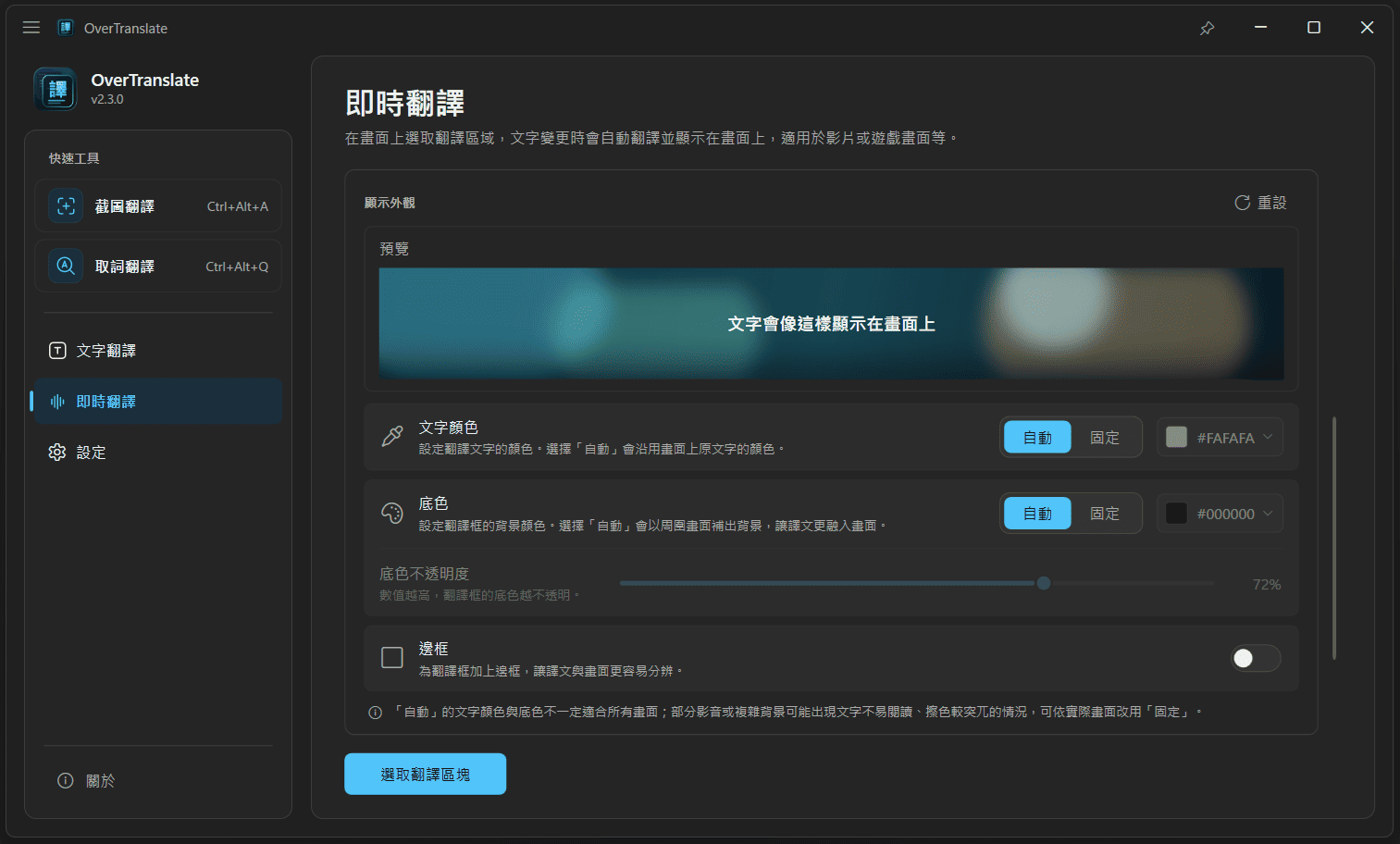The image size is (1400, 844).
Task: Click the v2.3.0 version text
Action: pos(107,100)
